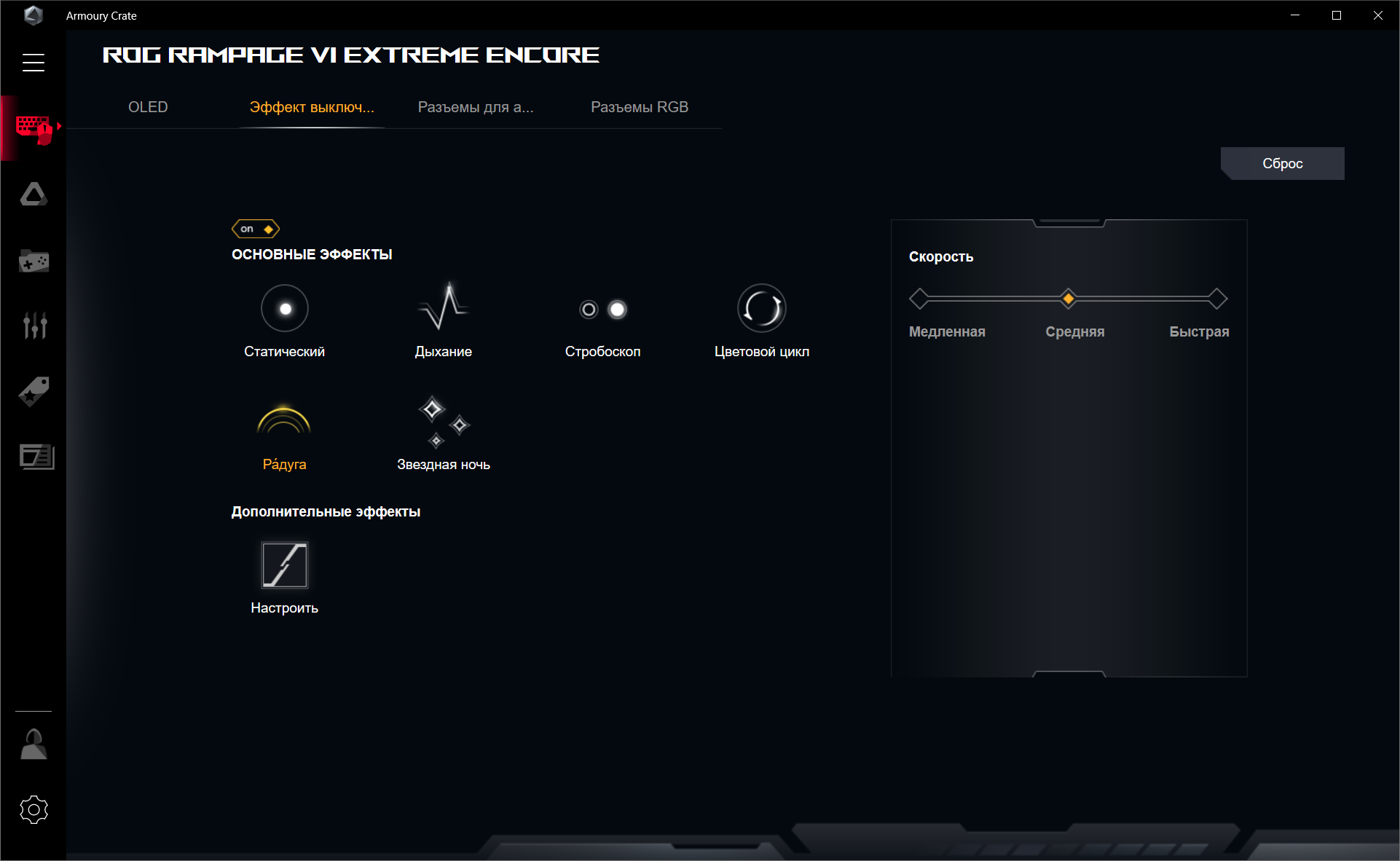Viewport: 1400px width, 861px height.
Task: Open the Разъемы для а... tab
Action: (x=476, y=107)
